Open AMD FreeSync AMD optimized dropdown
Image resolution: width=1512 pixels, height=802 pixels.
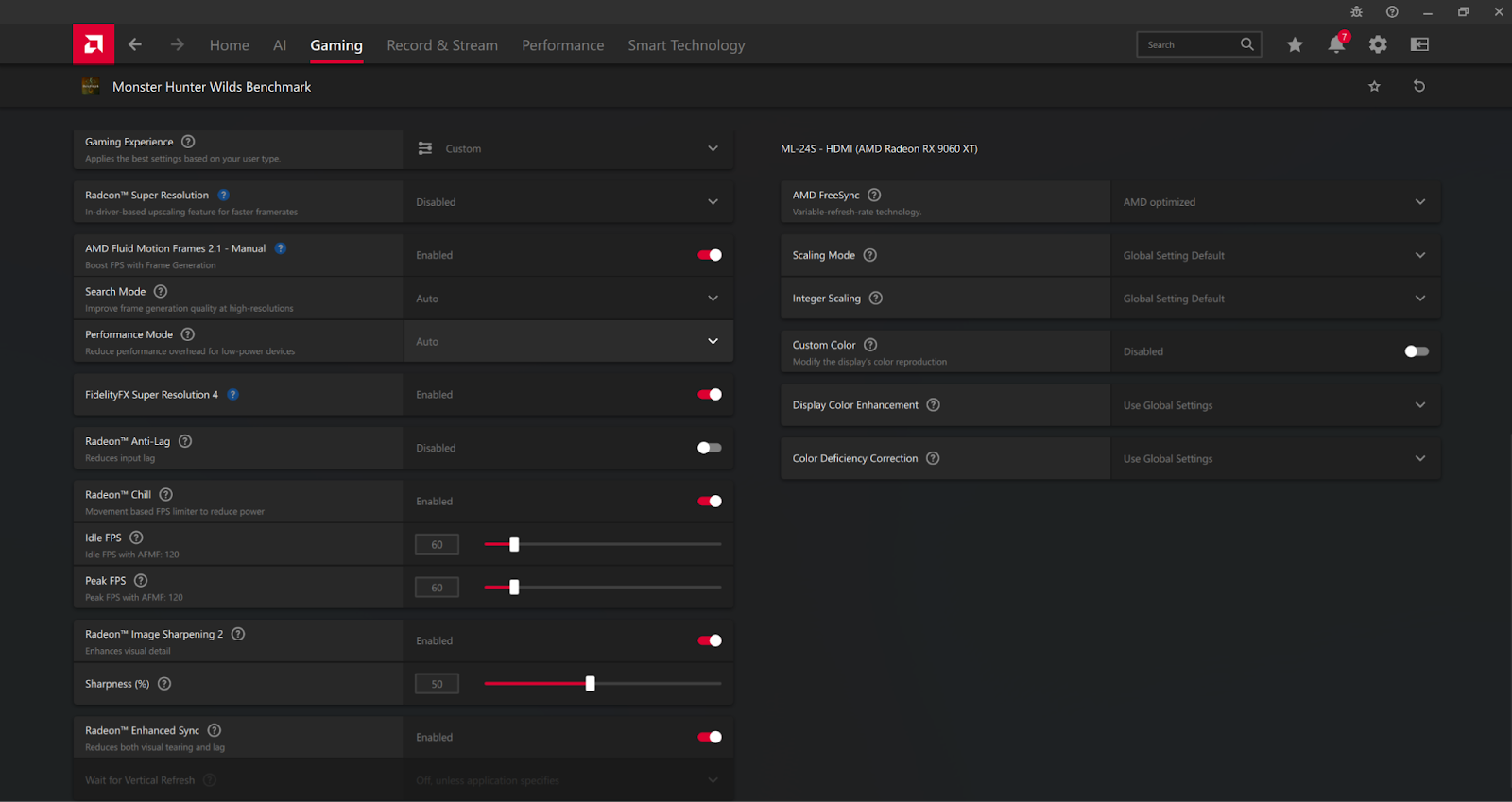coord(1276,202)
